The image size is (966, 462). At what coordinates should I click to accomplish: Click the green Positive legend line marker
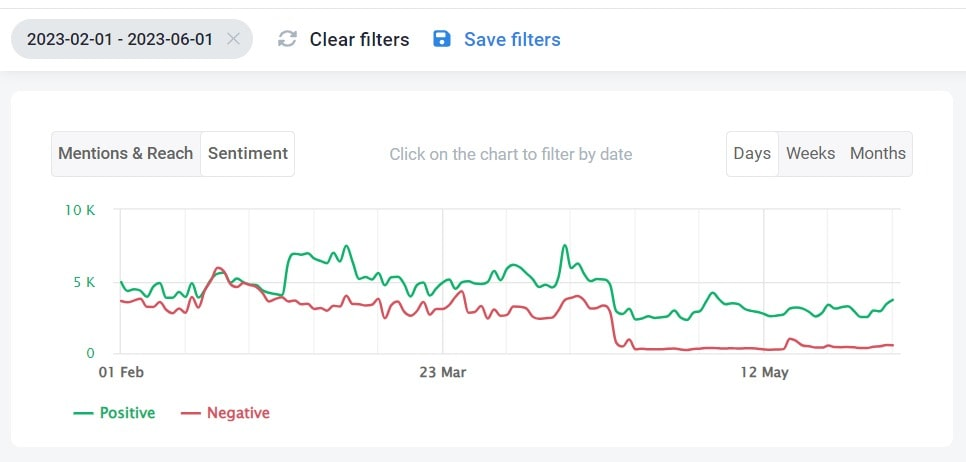(x=83, y=413)
